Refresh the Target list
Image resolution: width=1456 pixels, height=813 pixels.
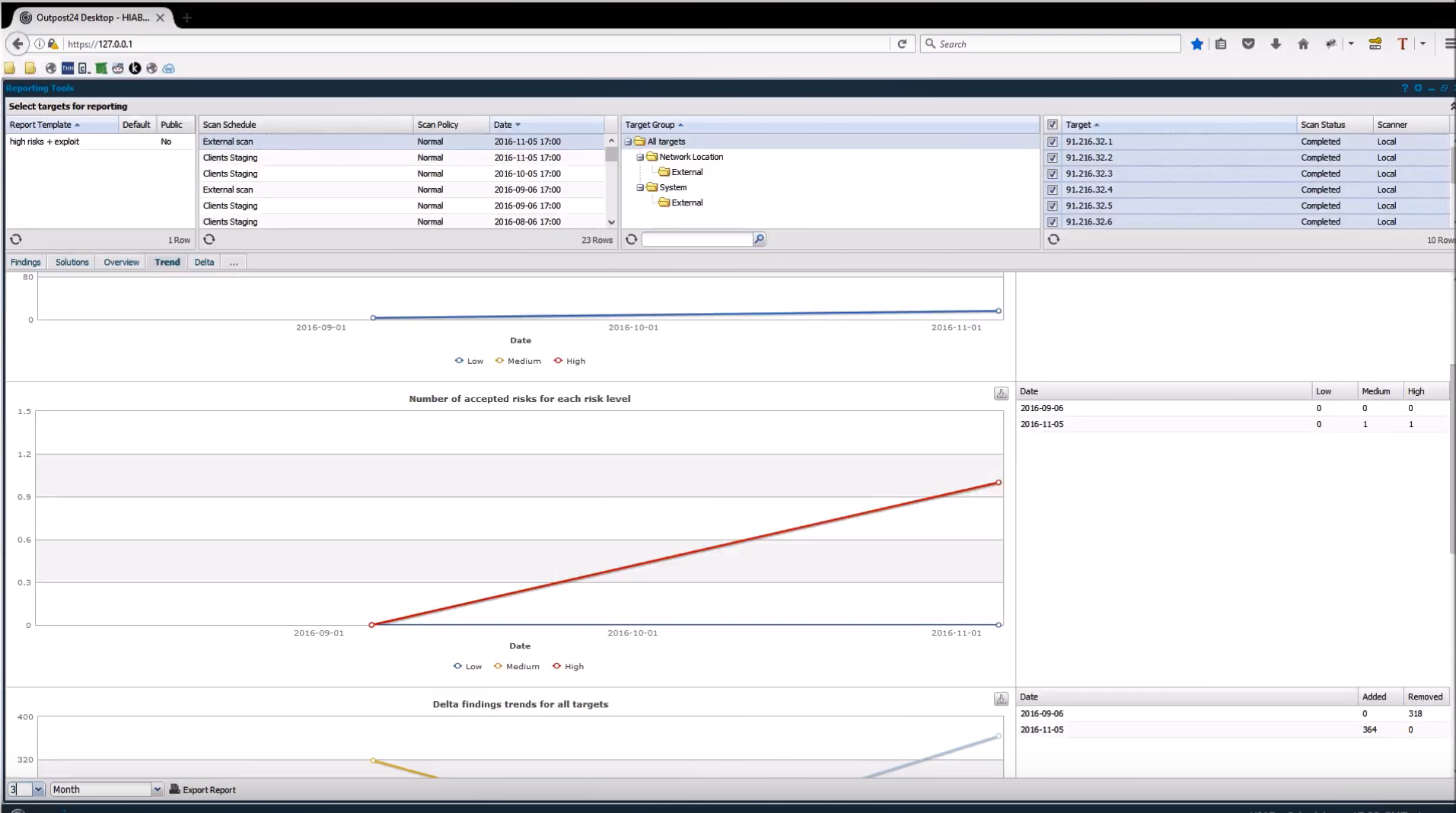pos(1053,240)
